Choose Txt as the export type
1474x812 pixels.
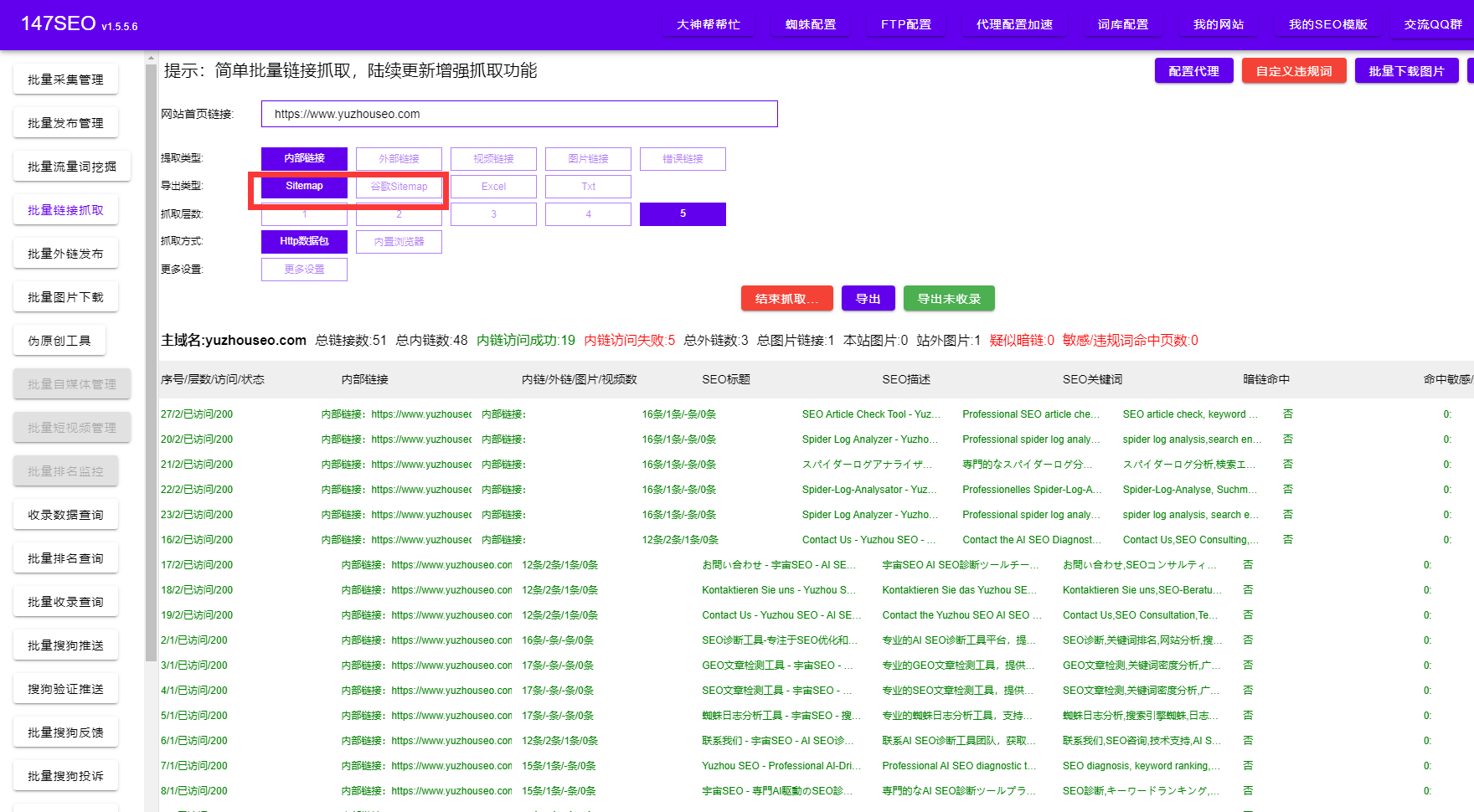(x=588, y=187)
